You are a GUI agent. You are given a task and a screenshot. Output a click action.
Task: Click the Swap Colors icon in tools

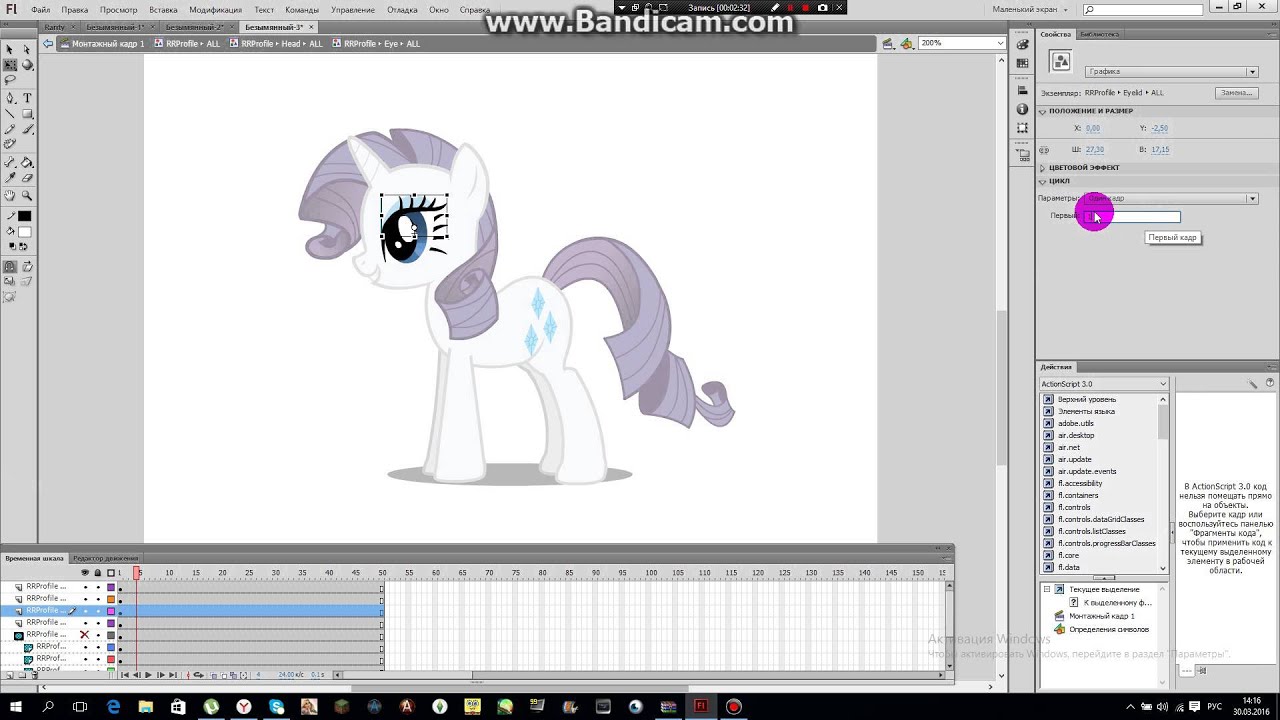click(x=24, y=246)
